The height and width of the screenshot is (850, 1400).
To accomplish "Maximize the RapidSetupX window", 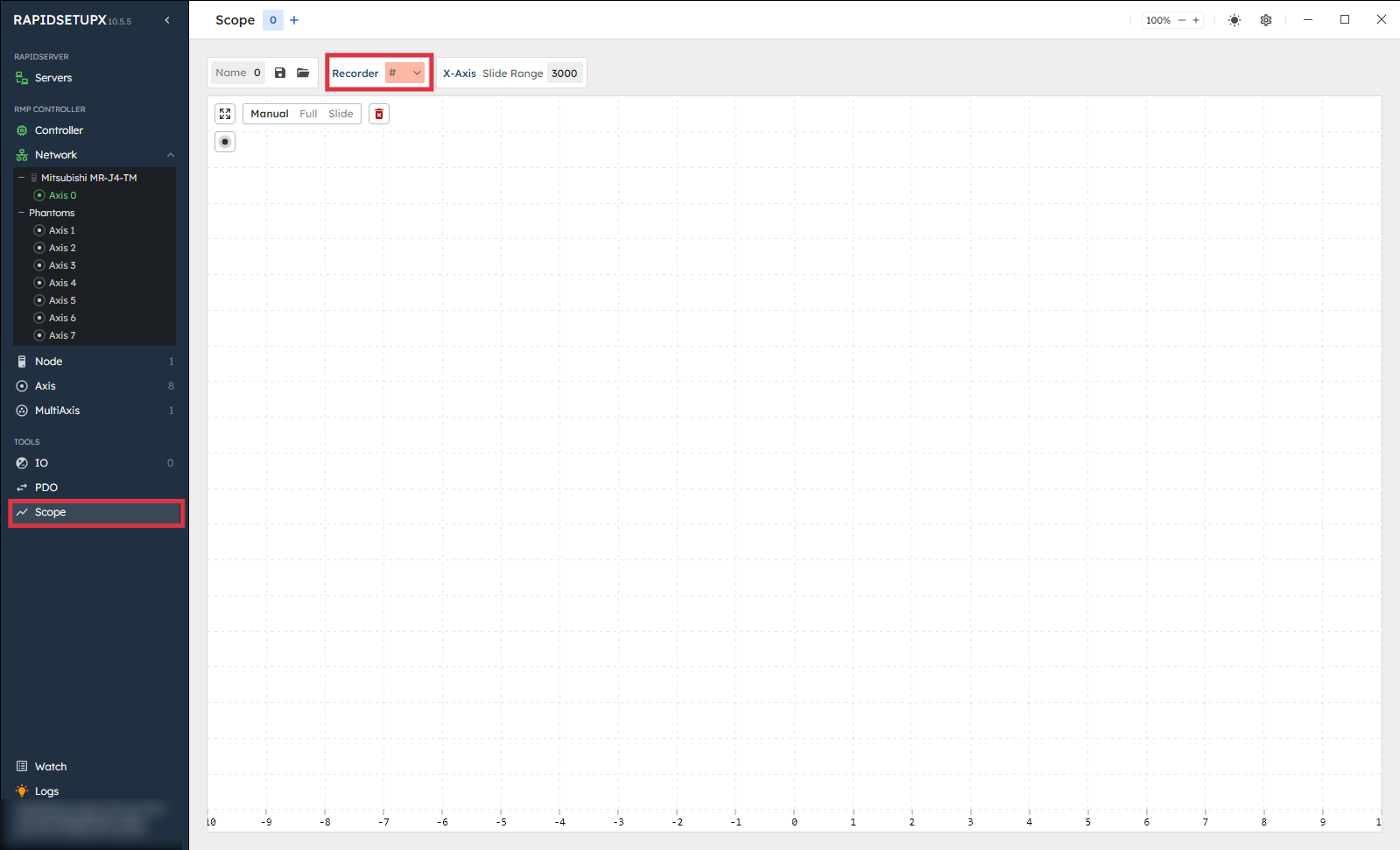I will click(1345, 19).
